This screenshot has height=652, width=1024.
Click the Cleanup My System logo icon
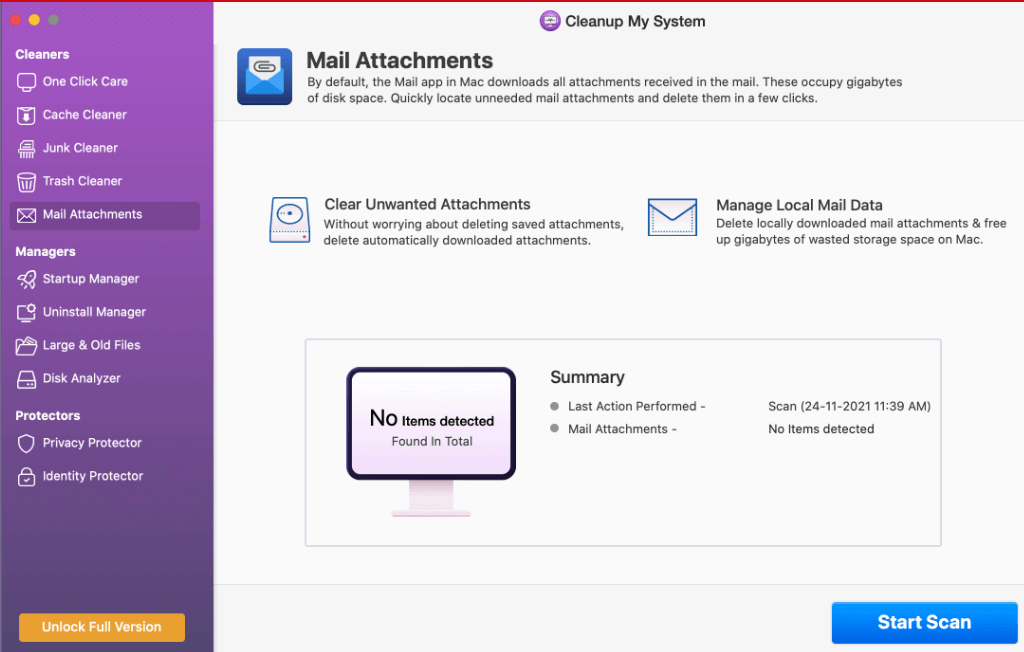click(550, 21)
